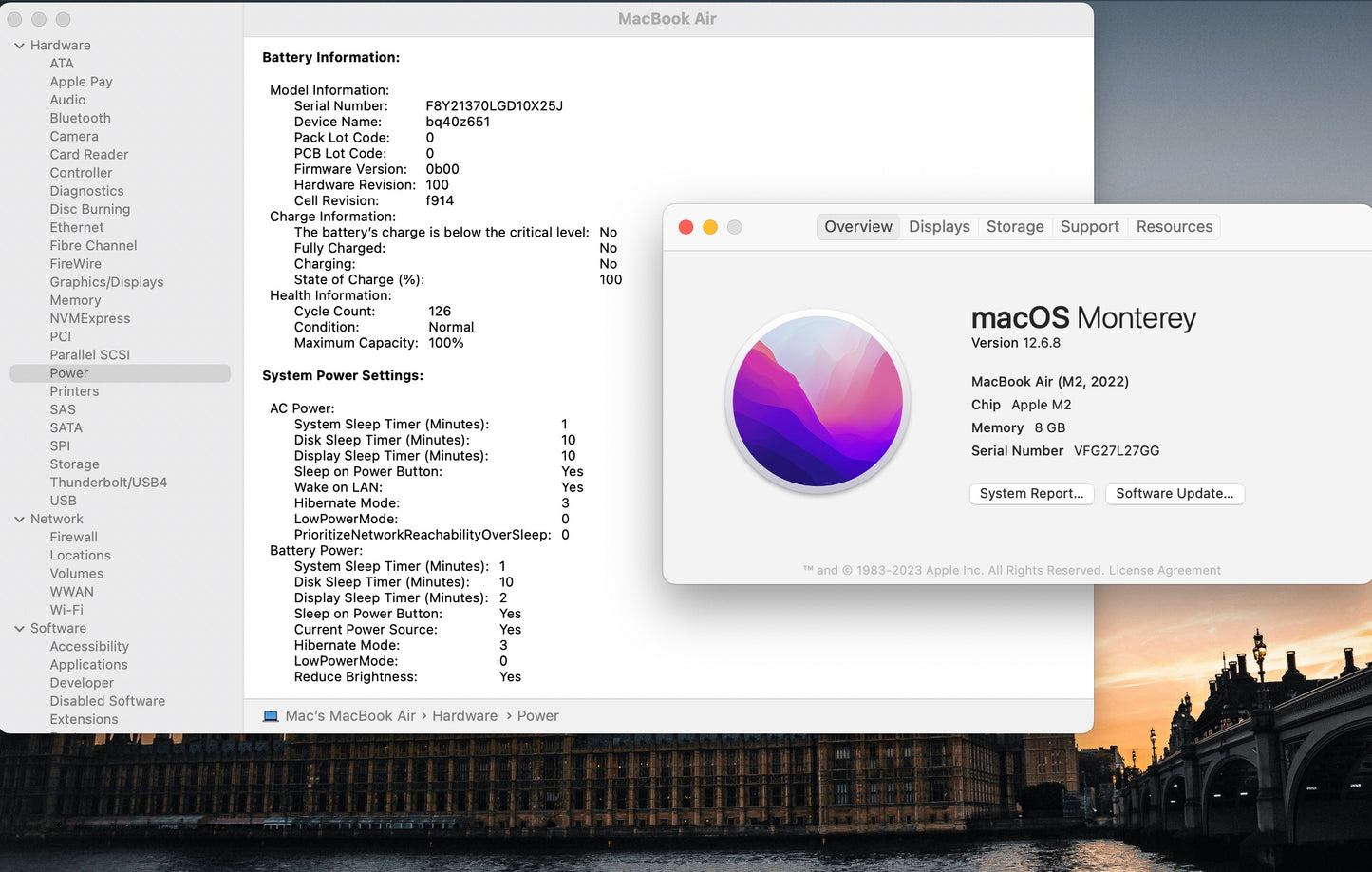
Task: Switch to the Displays tab
Action: click(938, 227)
